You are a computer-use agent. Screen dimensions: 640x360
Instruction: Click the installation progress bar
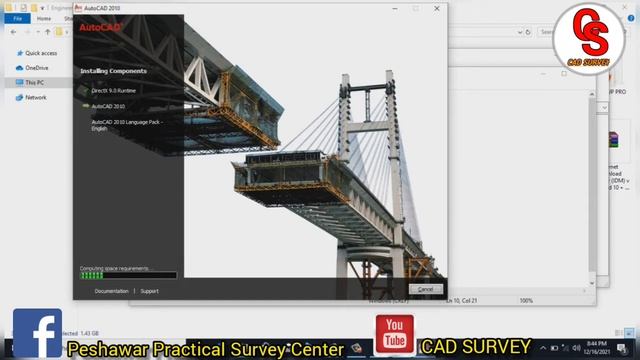128,276
